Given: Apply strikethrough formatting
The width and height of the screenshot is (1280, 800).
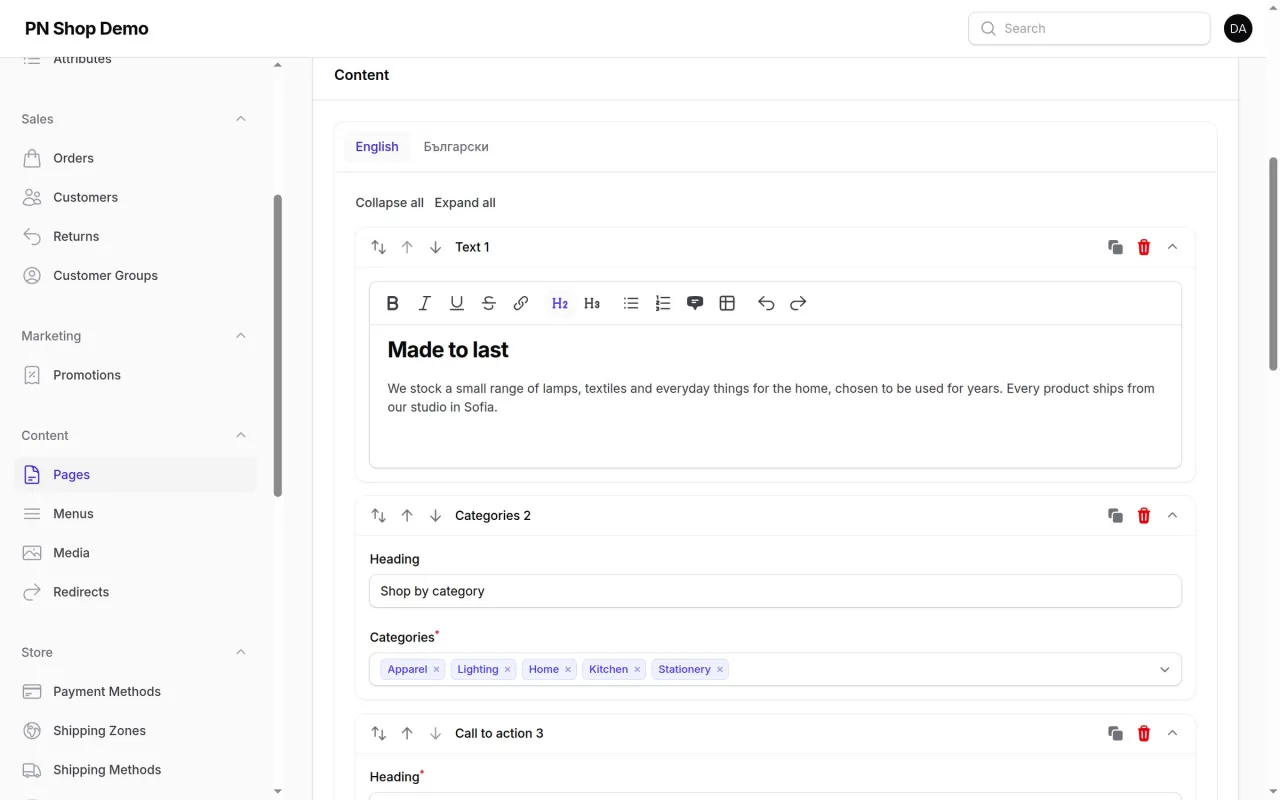Looking at the screenshot, I should [489, 303].
